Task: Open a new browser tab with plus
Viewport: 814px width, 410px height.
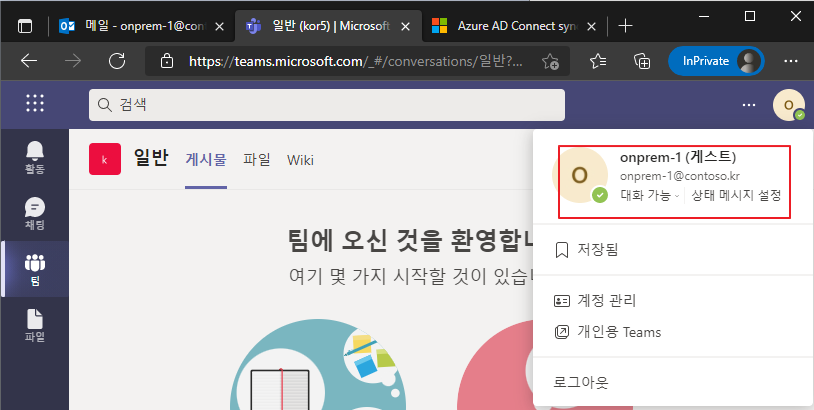Action: [x=626, y=26]
